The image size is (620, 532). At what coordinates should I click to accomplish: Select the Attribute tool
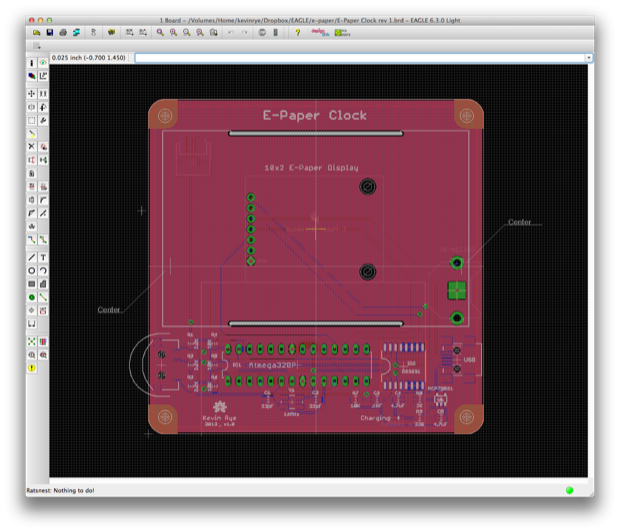tap(43, 310)
